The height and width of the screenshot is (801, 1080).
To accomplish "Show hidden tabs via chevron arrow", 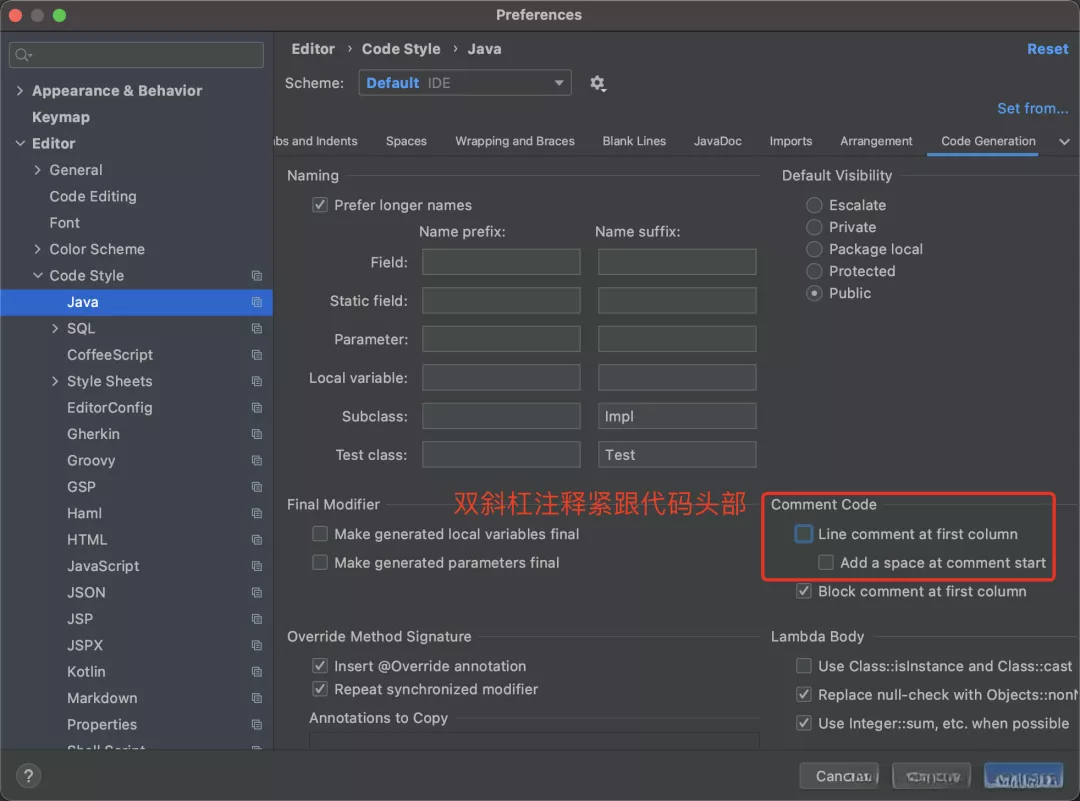I will click(x=1064, y=141).
